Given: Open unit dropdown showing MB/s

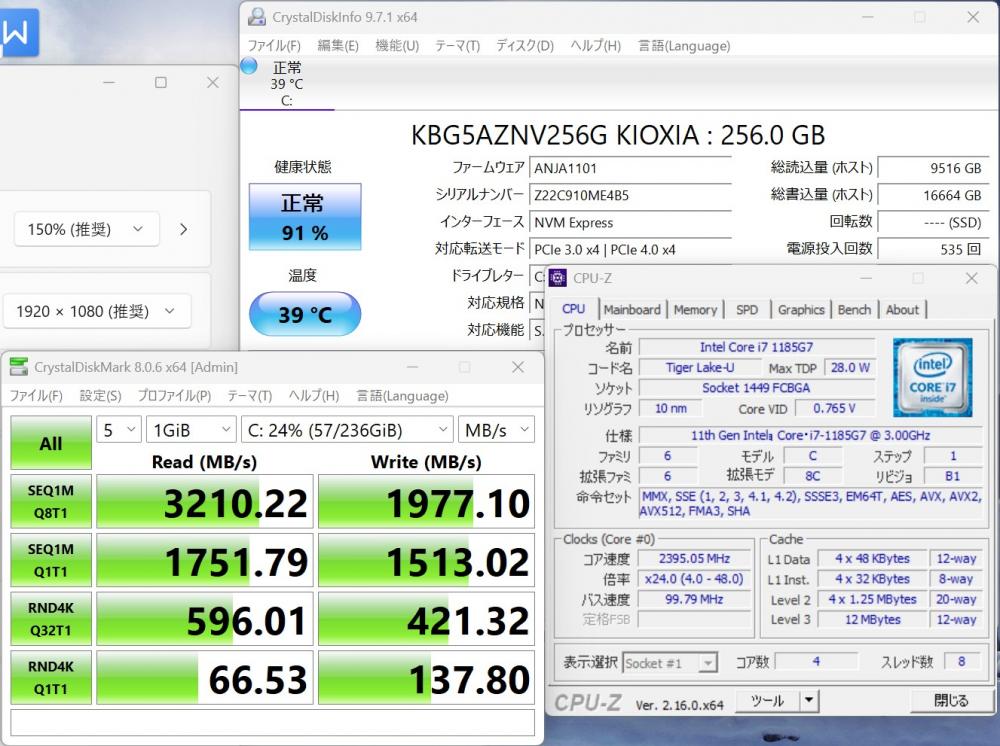Looking at the screenshot, I should [x=497, y=430].
